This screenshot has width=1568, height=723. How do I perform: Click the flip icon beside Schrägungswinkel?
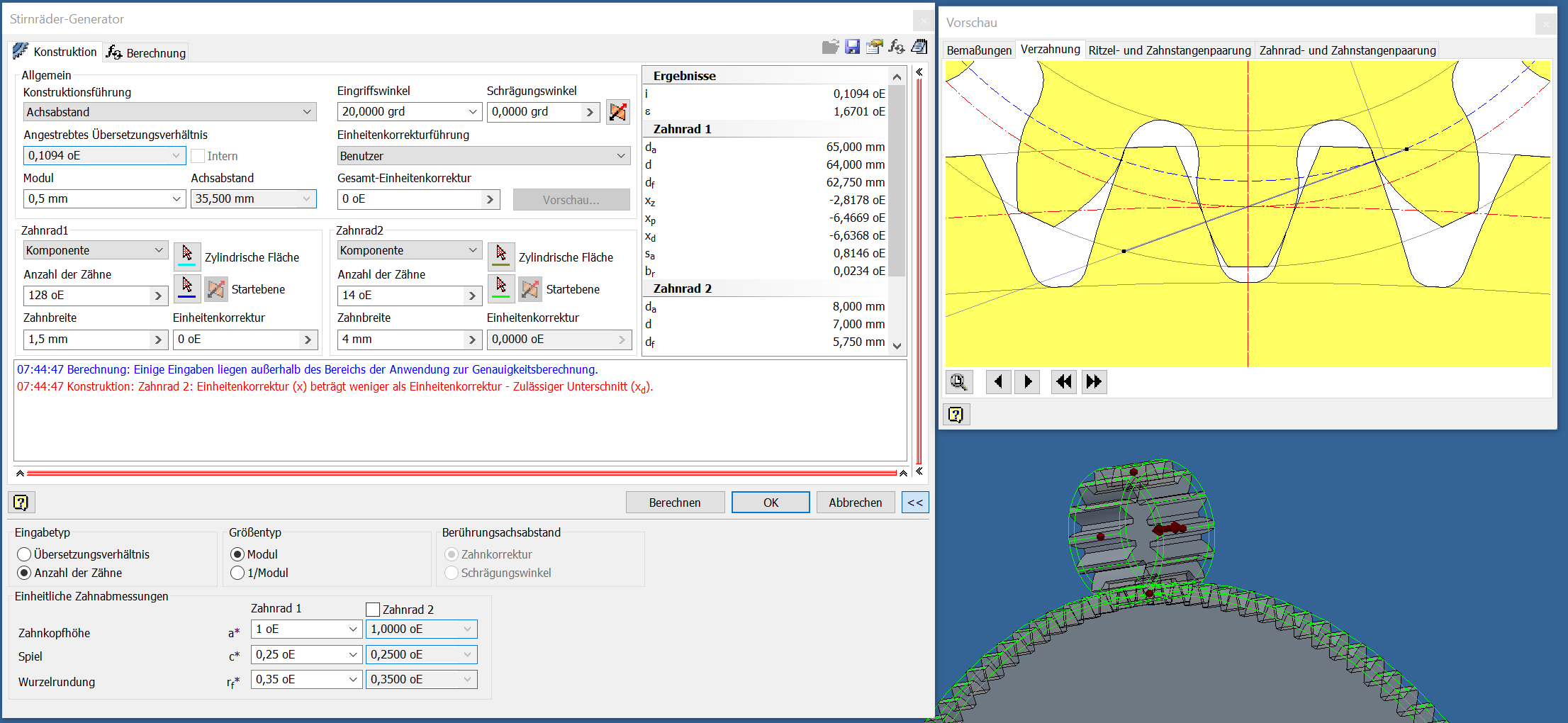click(617, 112)
